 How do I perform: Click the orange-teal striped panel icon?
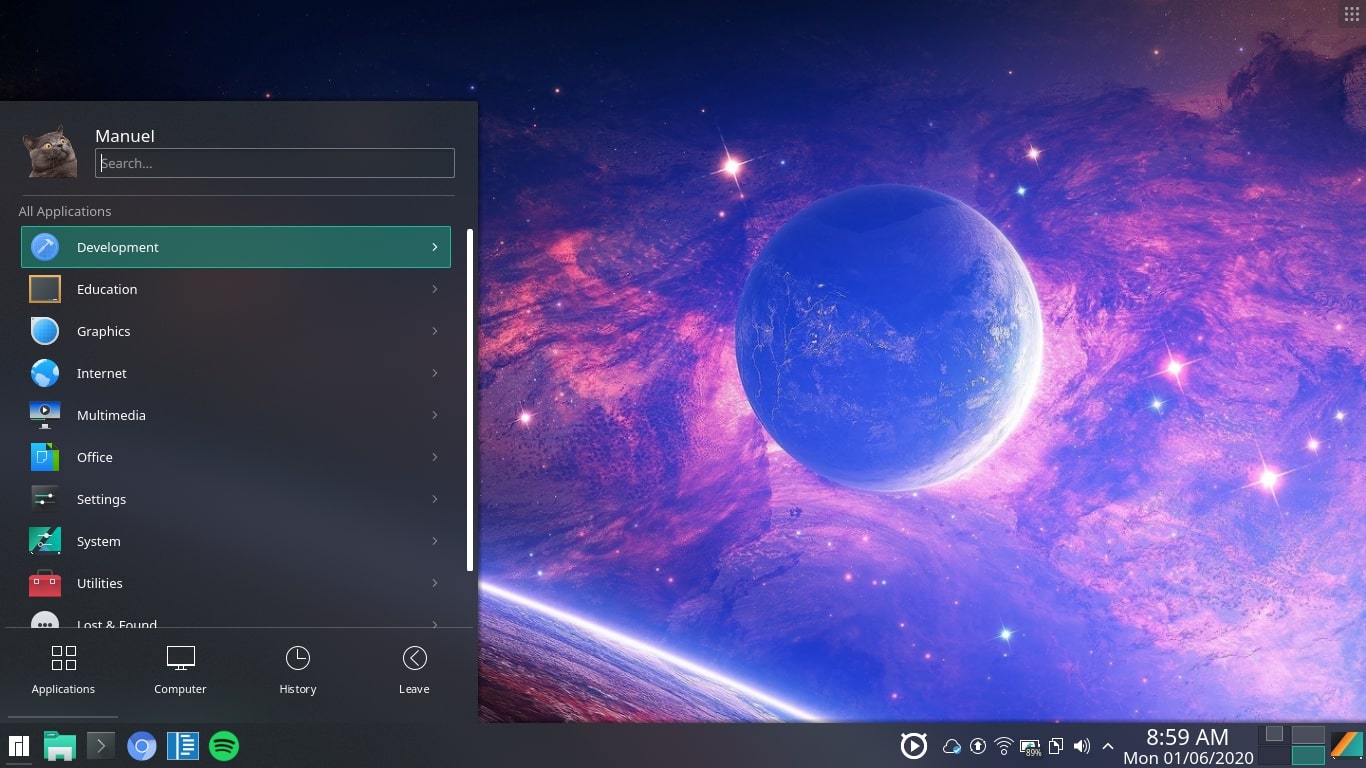pyautogui.click(x=1348, y=746)
